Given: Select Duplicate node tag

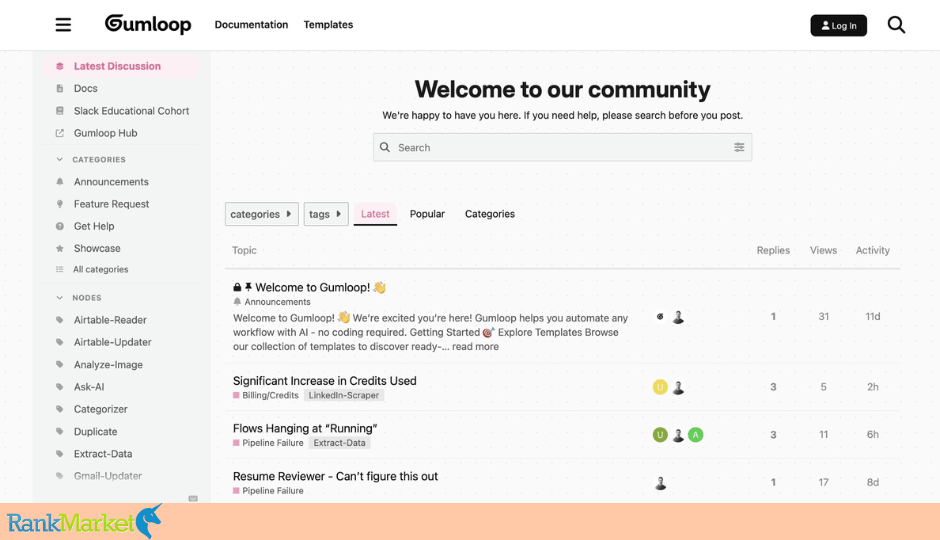Looking at the screenshot, I should 95,432.
